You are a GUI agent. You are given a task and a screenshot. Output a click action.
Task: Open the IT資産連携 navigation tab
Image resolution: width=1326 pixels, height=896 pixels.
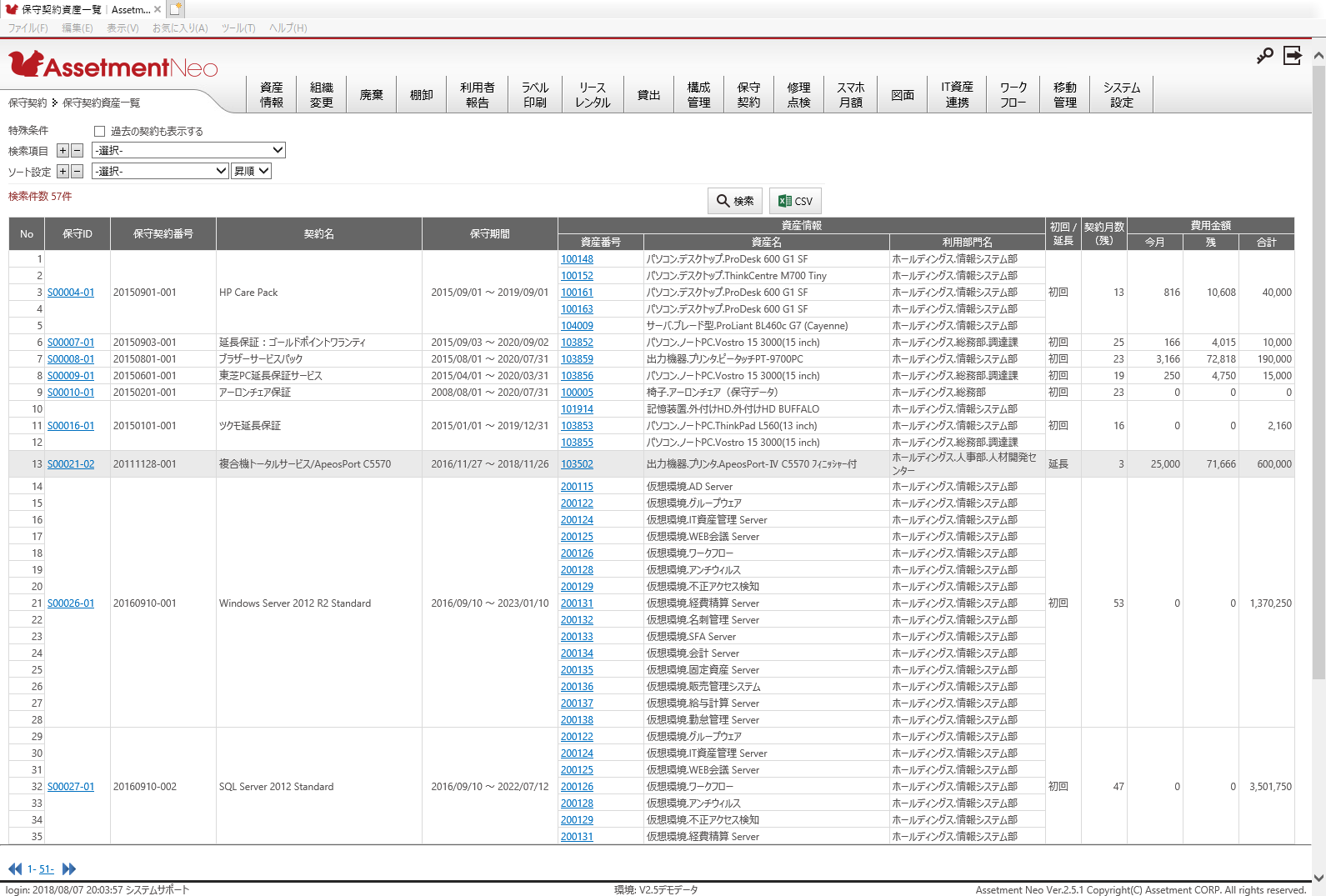(x=957, y=95)
